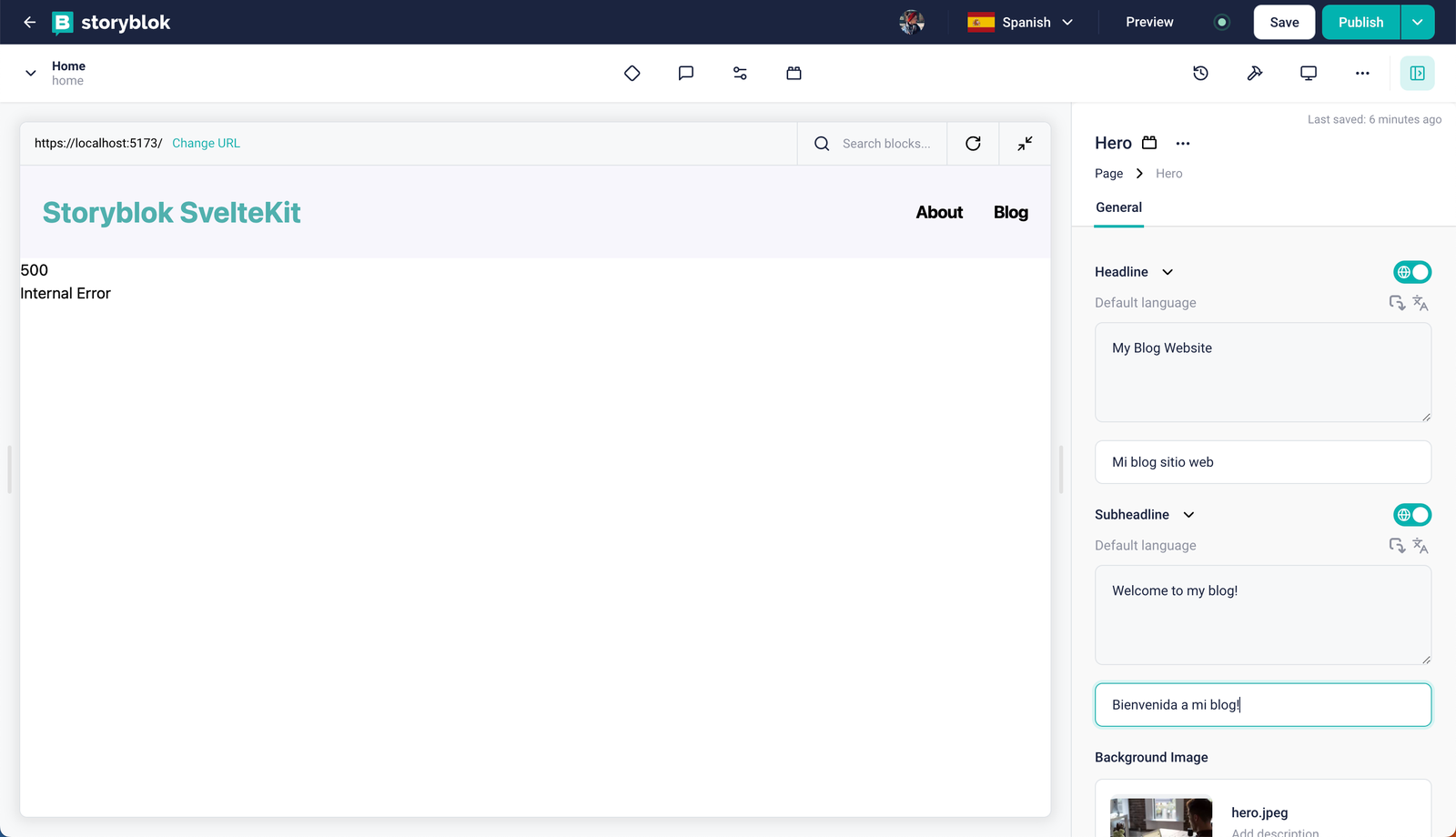Viewport: 1456px width, 837px height.
Task: Click the Headline translate icon
Action: [x=1421, y=303]
